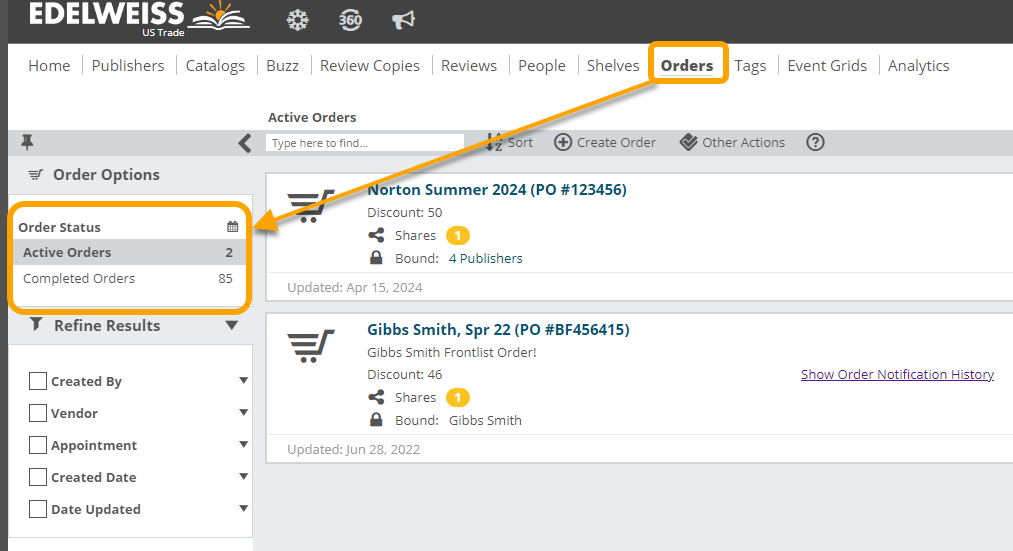Viewport: 1013px width, 551px height.
Task: Click the Updated: Apr 15, 2024 text
Action: pos(355,287)
